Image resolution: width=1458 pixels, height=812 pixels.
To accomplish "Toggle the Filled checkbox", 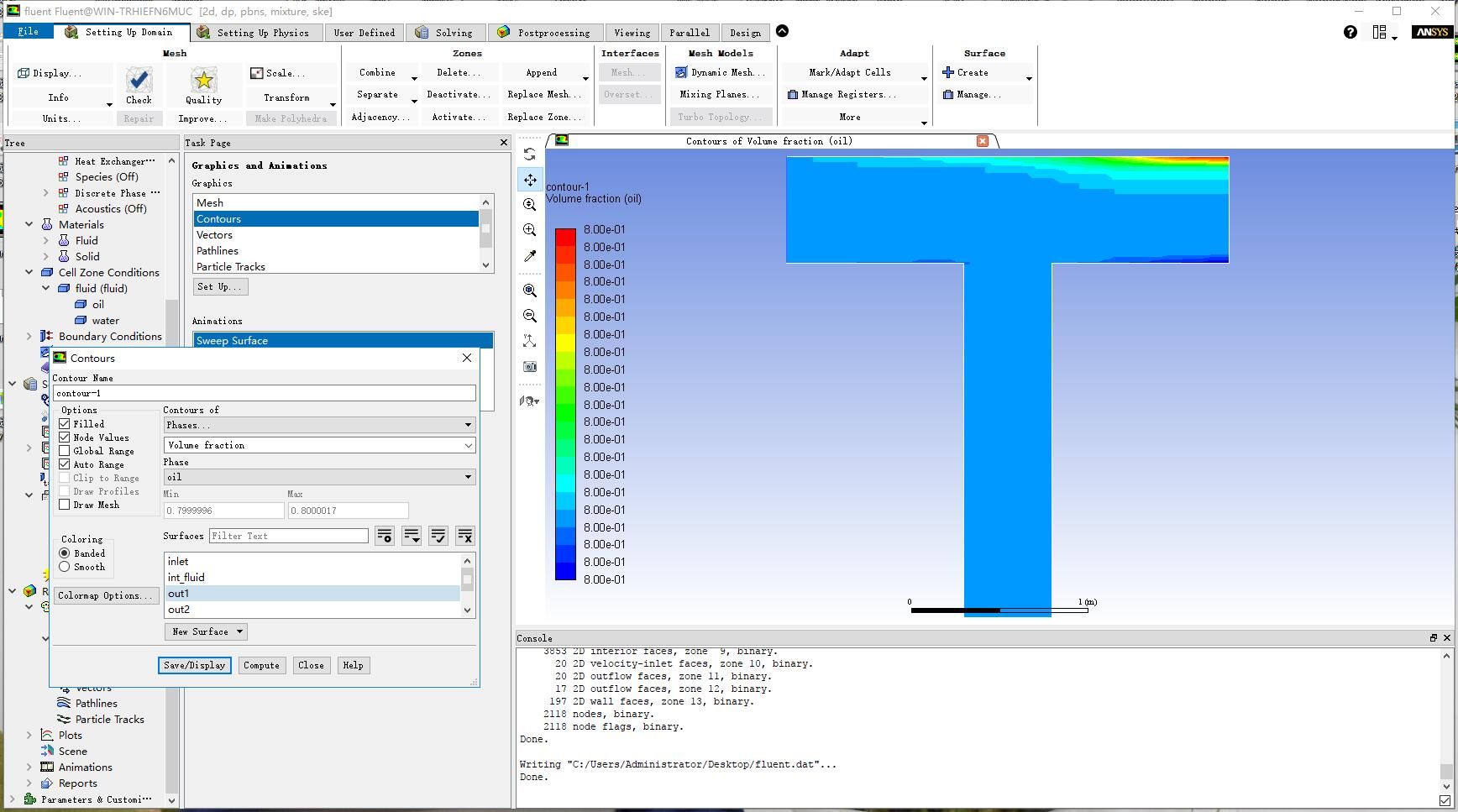I will pyautogui.click(x=65, y=424).
